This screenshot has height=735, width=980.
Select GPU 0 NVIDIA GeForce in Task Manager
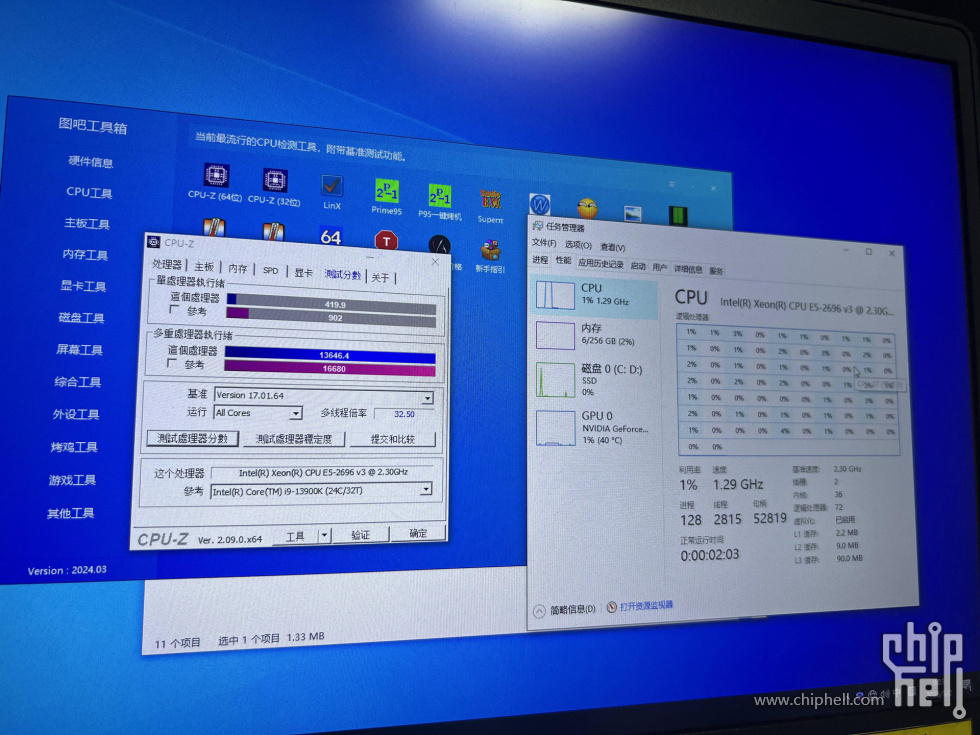click(598, 428)
